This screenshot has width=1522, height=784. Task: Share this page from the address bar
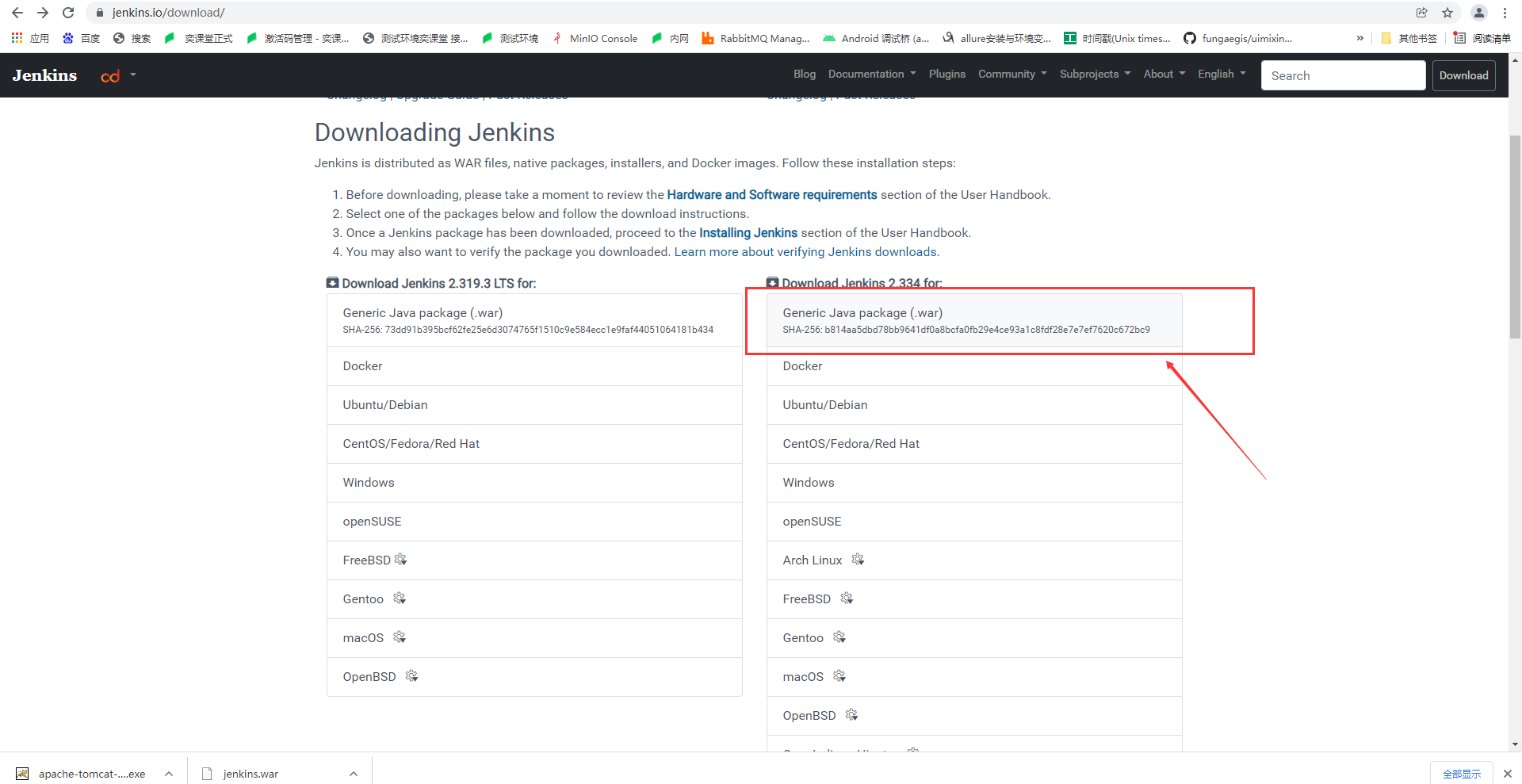[1422, 13]
